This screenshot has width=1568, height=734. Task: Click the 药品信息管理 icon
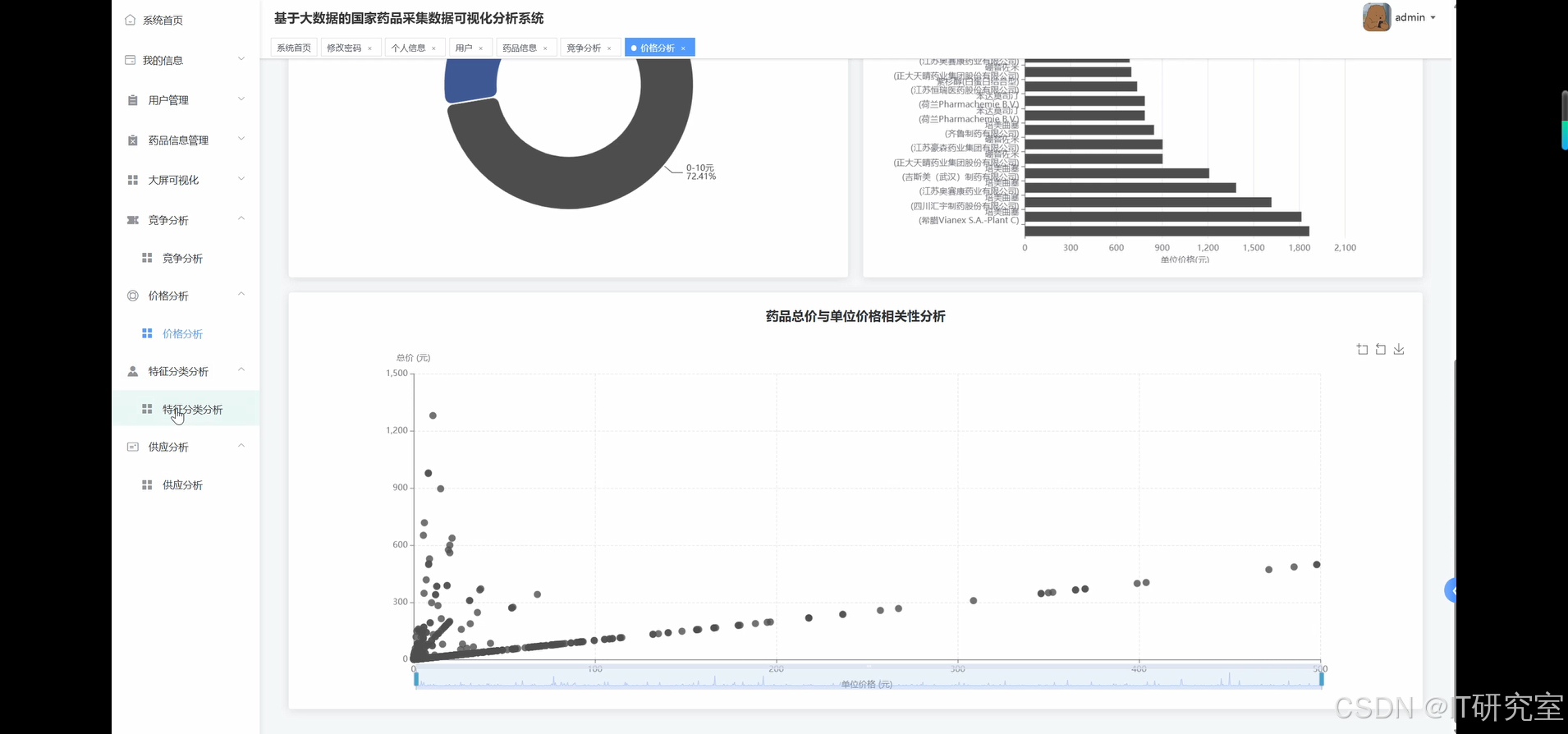point(133,140)
